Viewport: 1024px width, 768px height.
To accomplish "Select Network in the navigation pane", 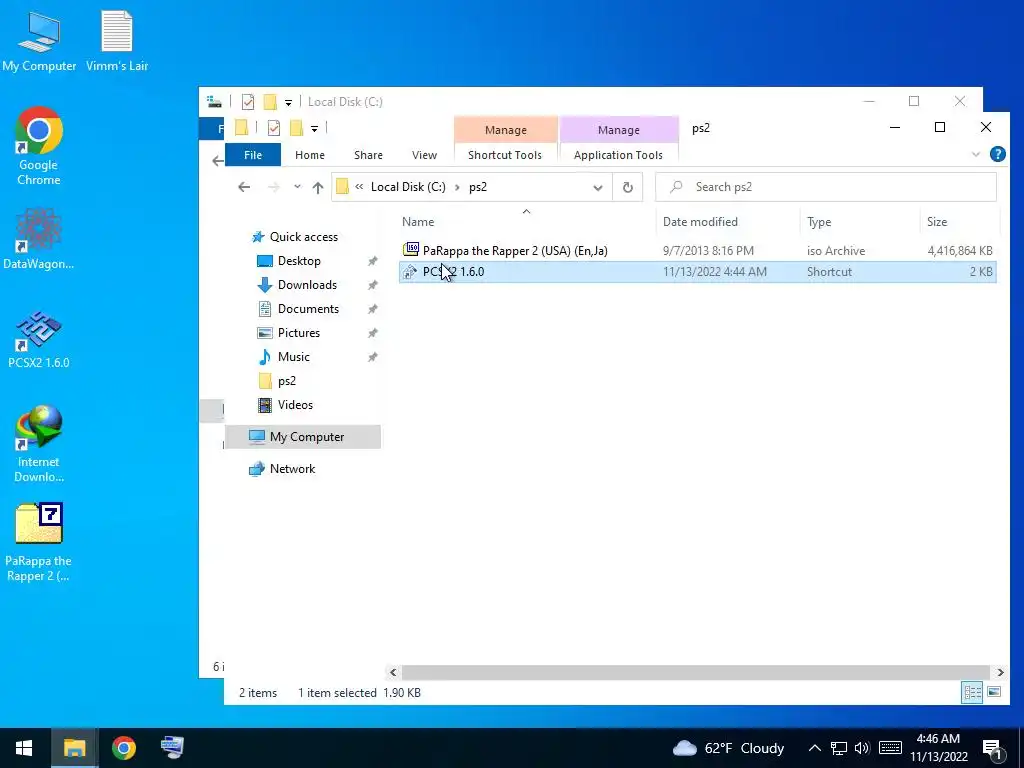I will (x=292, y=469).
